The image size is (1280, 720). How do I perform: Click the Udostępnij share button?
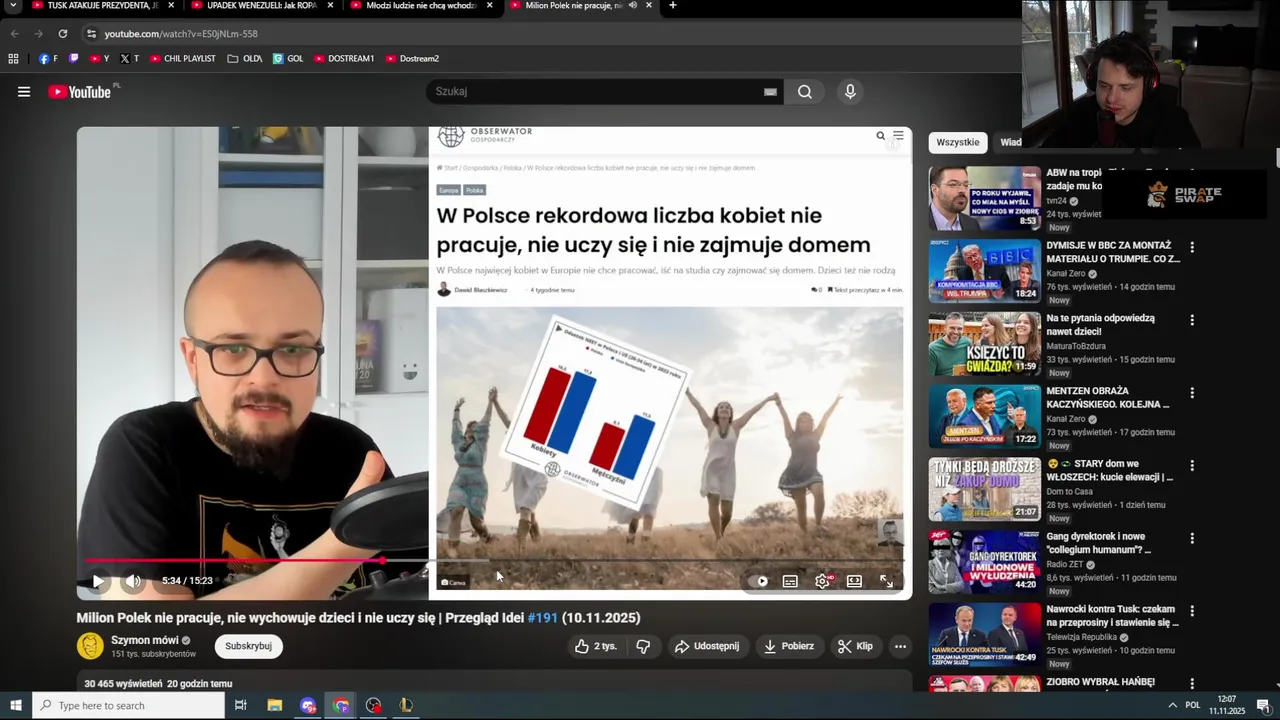[x=707, y=646]
